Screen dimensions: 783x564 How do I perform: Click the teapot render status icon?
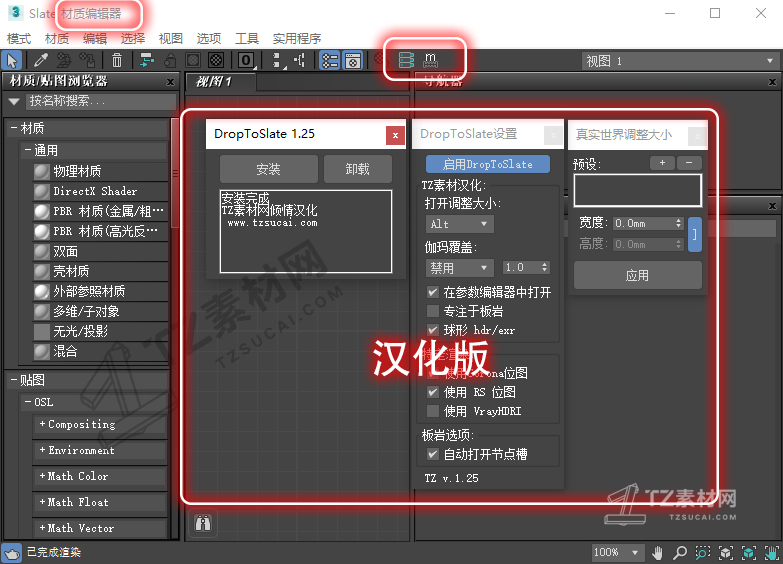(x=11, y=553)
